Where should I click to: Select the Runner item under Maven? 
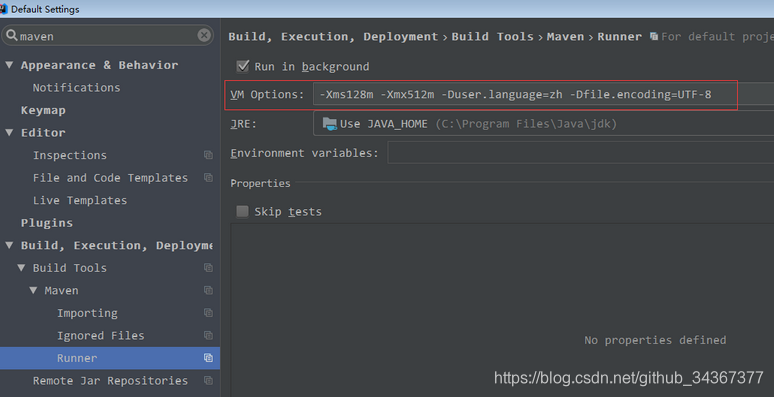pyautogui.click(x=77, y=358)
